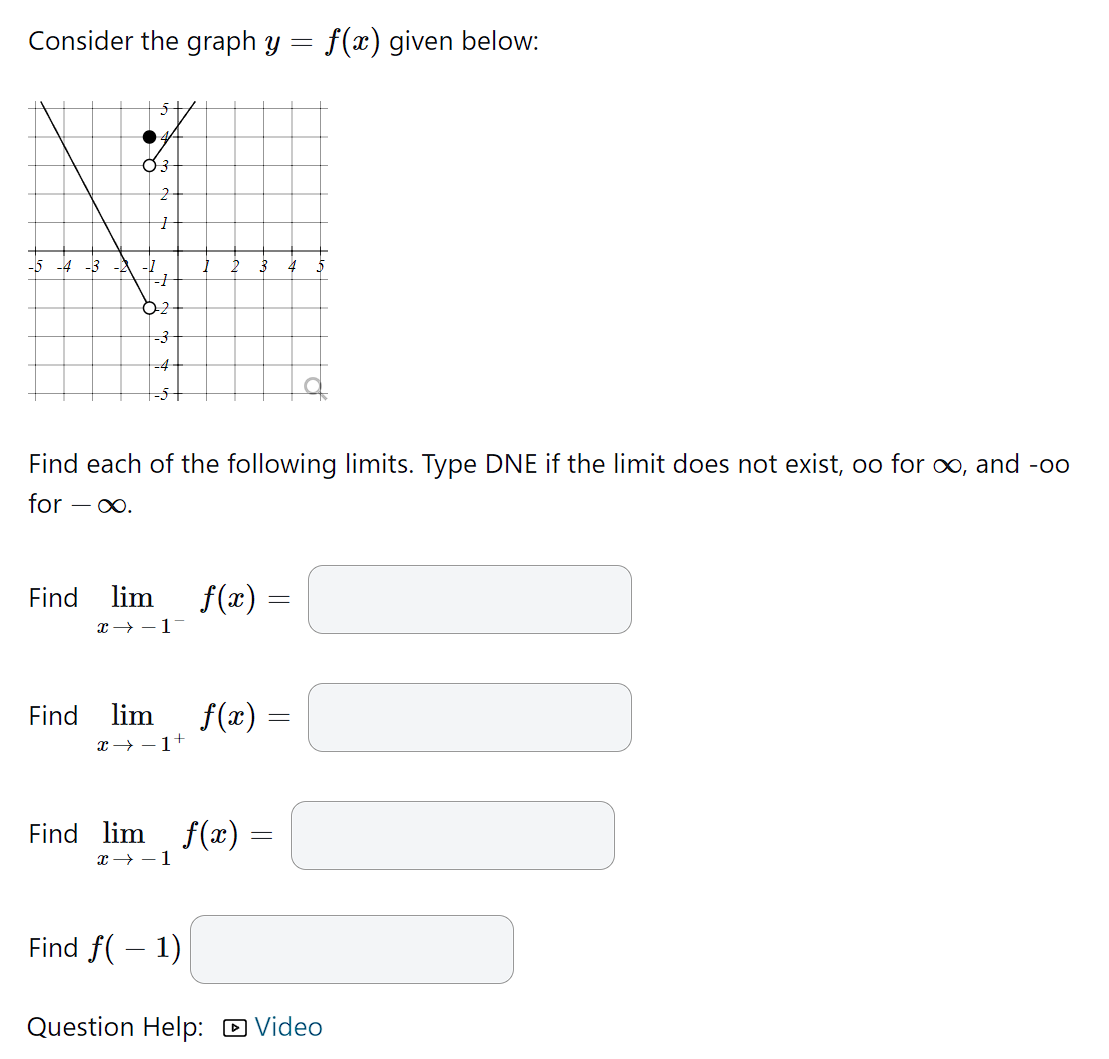This screenshot has width=1109, height=1059.
Task: Click the answer box for f(-1)
Action: [351, 950]
